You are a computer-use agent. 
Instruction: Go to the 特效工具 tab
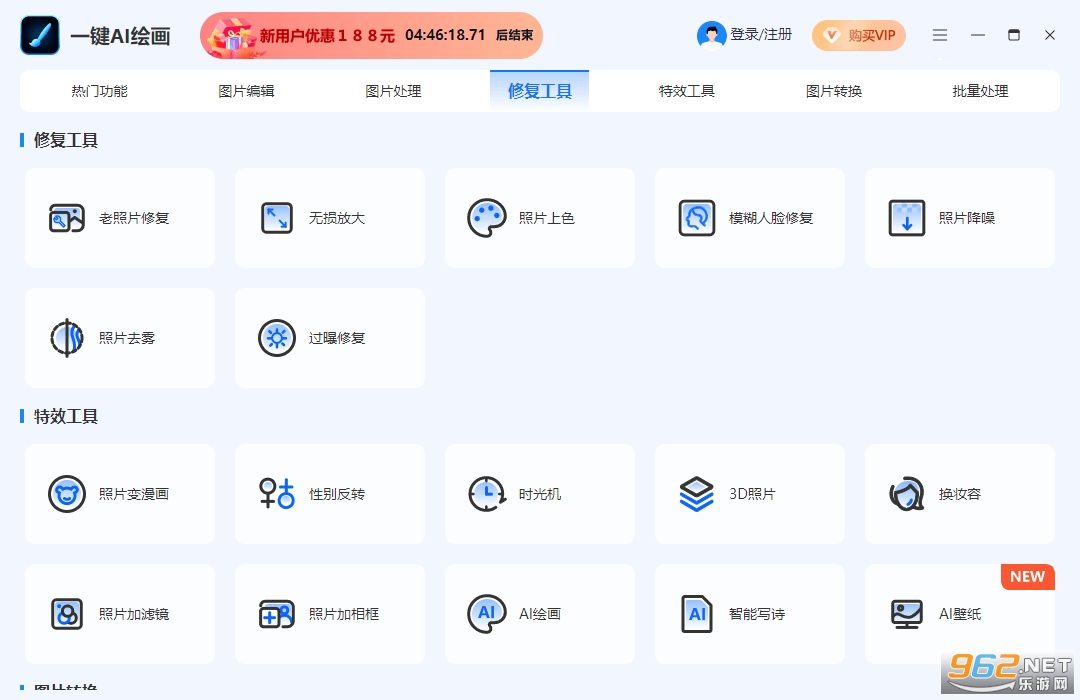pos(687,91)
